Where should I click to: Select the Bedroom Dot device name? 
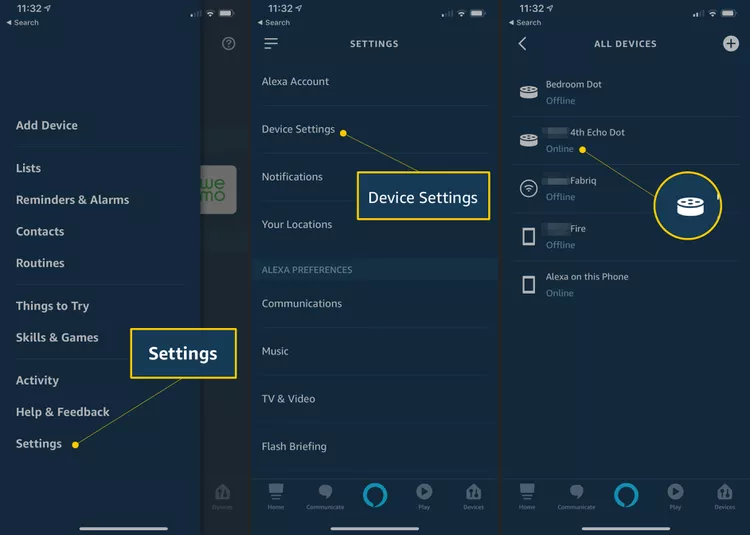coord(574,85)
